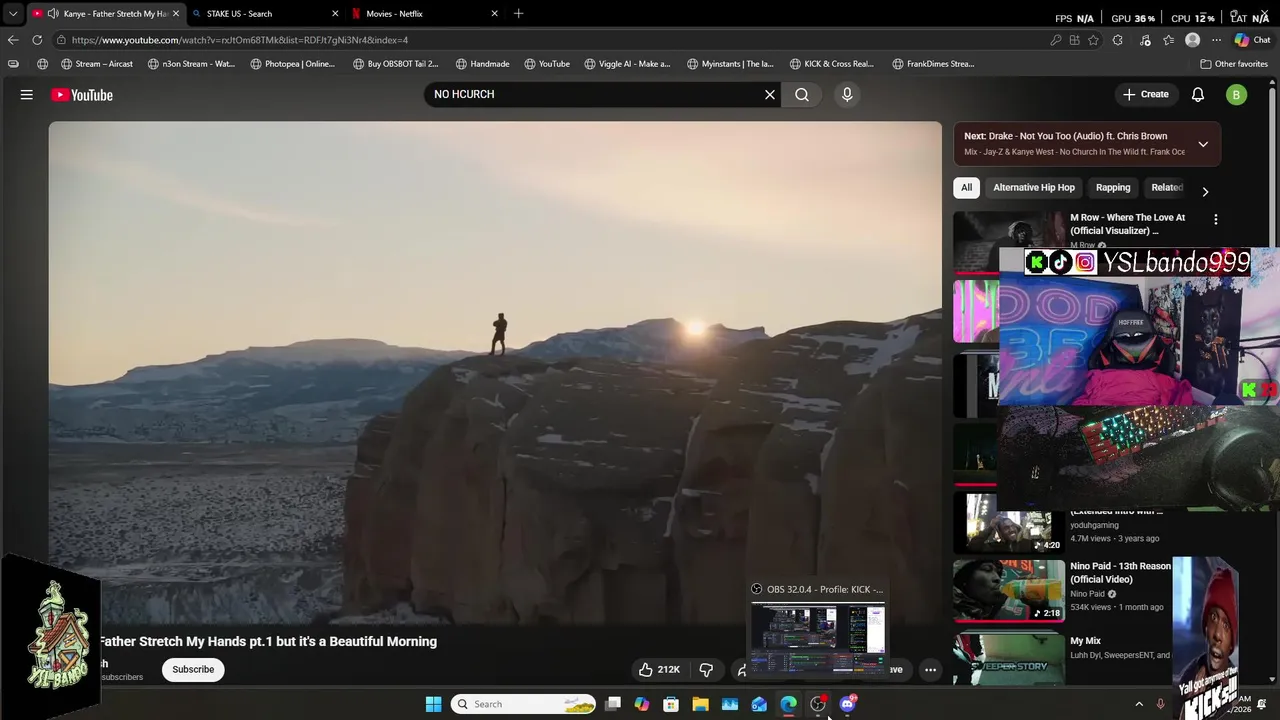This screenshot has height=720, width=1280.
Task: Open more actions three-dot below video
Action: 930,670
